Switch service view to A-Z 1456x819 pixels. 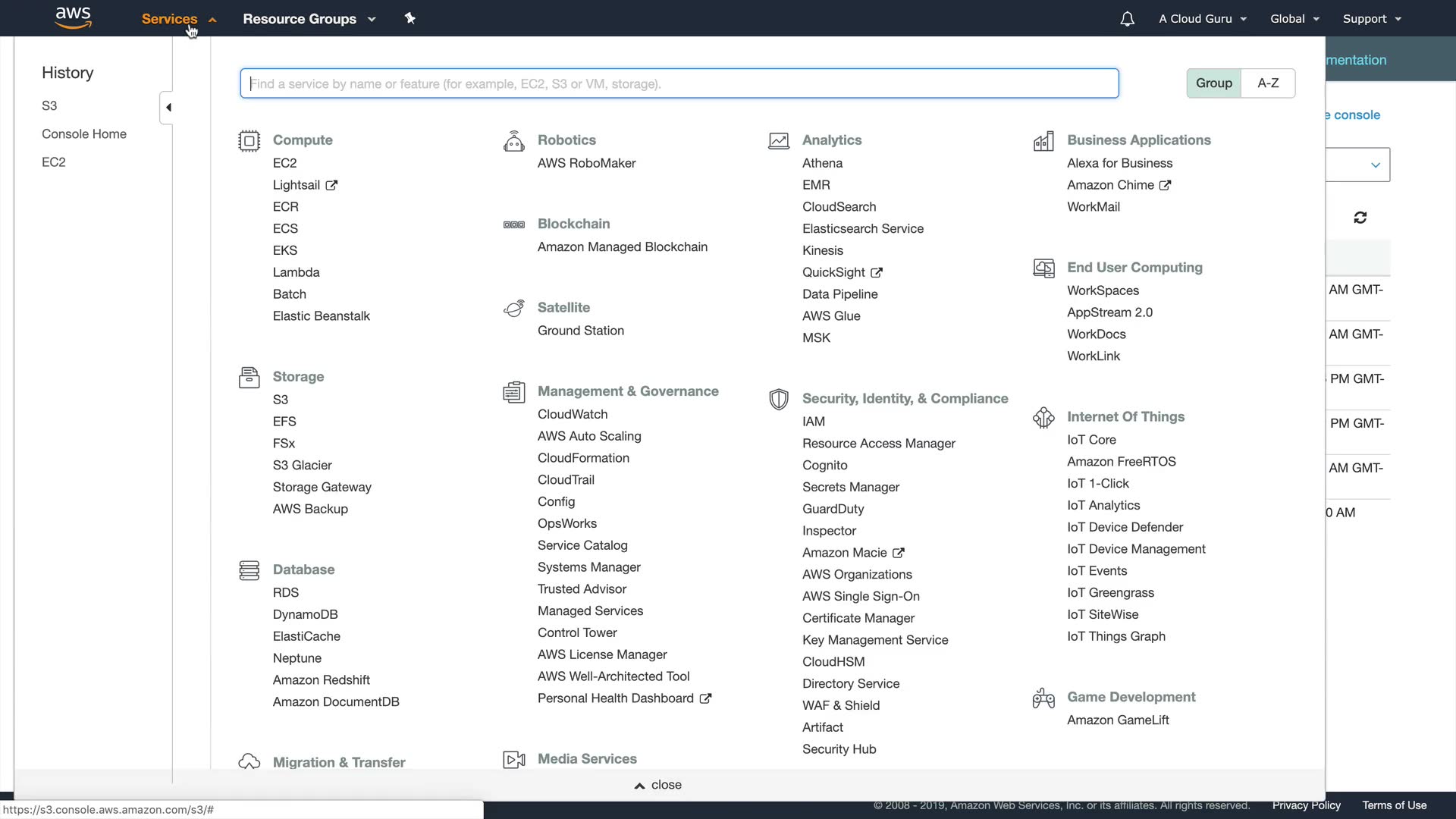[x=1268, y=83]
